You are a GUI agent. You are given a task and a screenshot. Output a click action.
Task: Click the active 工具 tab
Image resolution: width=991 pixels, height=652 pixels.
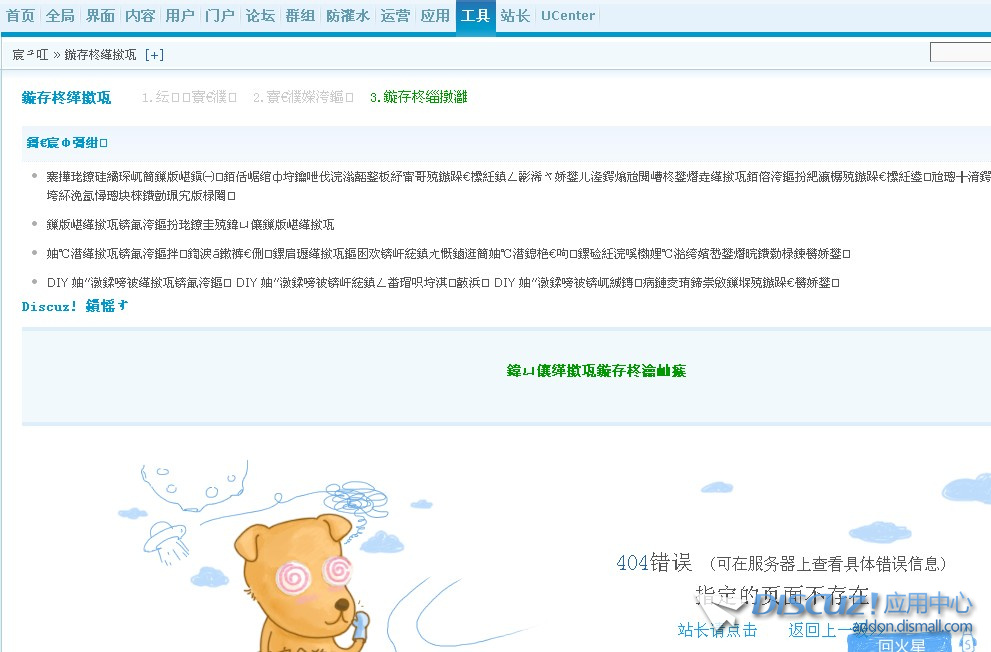[x=475, y=16]
